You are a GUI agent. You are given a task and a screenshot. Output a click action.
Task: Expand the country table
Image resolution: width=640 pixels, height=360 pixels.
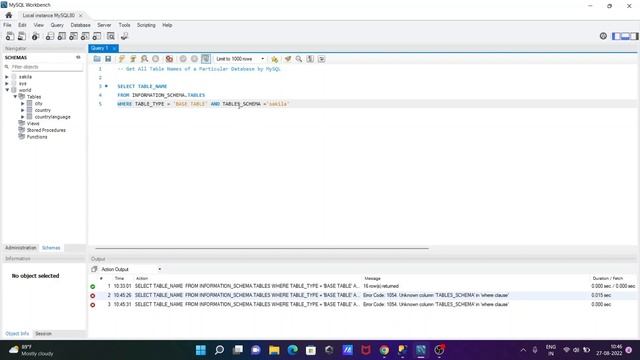pos(23,110)
